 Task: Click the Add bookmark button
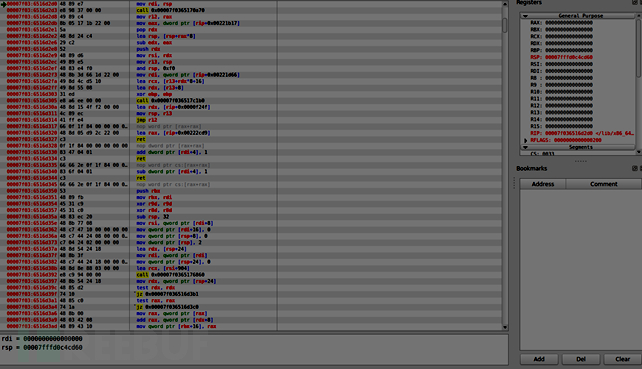(539, 359)
